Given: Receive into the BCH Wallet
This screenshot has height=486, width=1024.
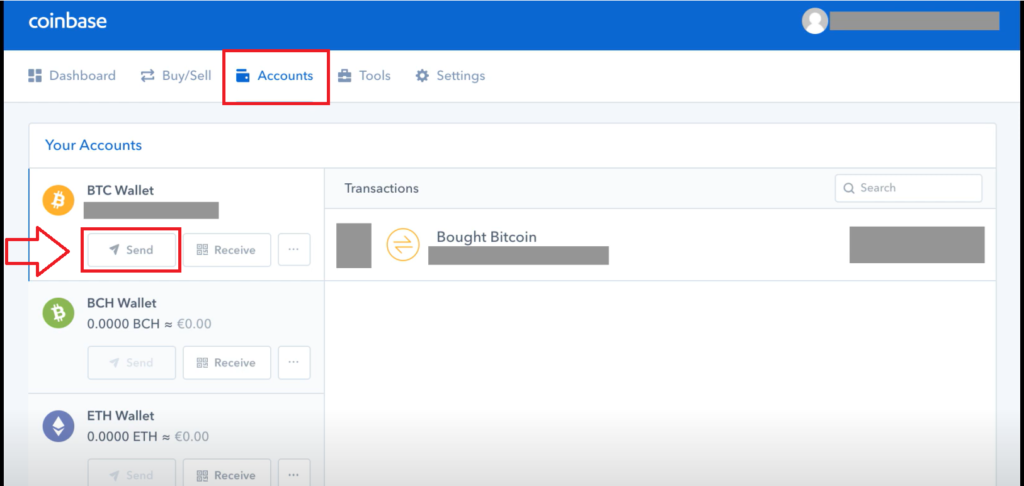Looking at the screenshot, I should click(227, 363).
